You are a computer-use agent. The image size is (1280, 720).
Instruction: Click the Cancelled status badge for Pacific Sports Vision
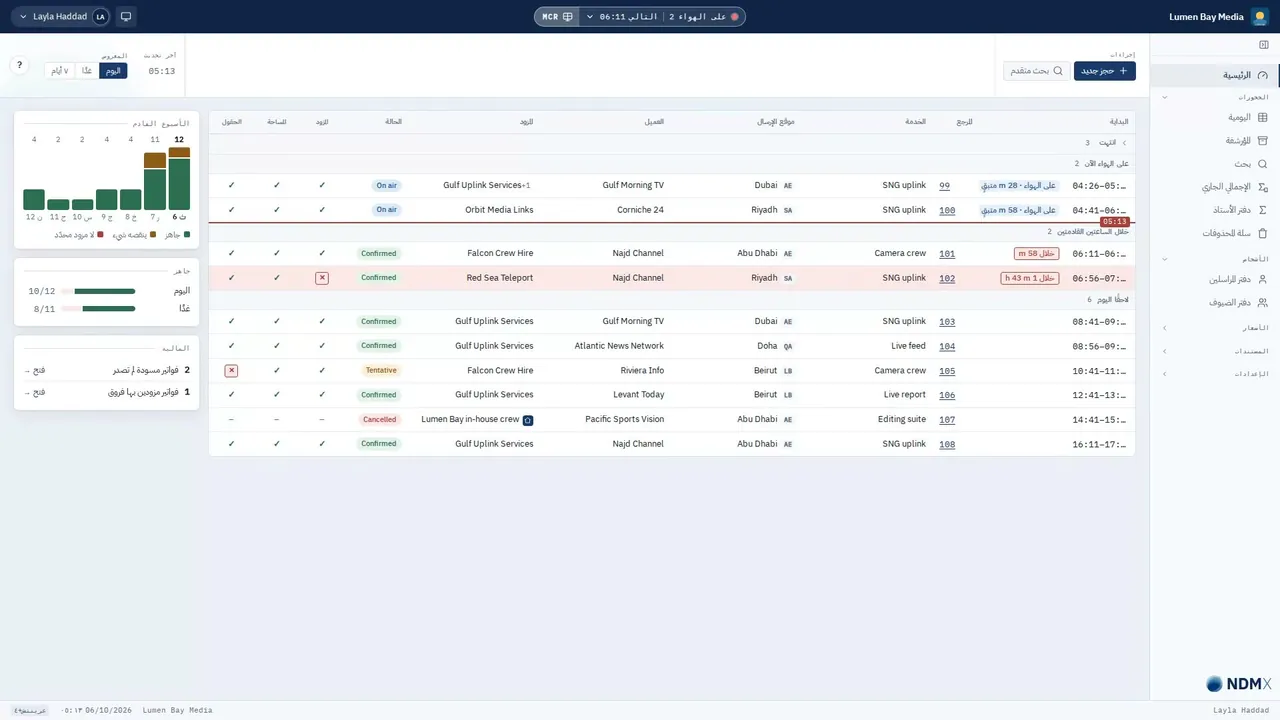(380, 420)
